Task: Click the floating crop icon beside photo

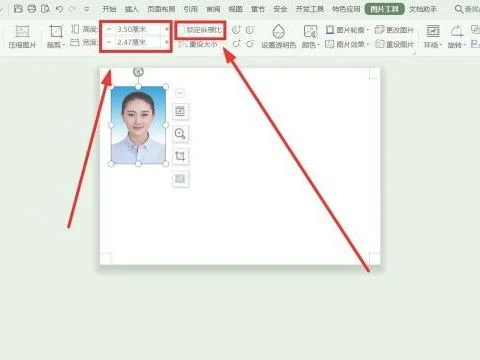Action: (x=180, y=156)
